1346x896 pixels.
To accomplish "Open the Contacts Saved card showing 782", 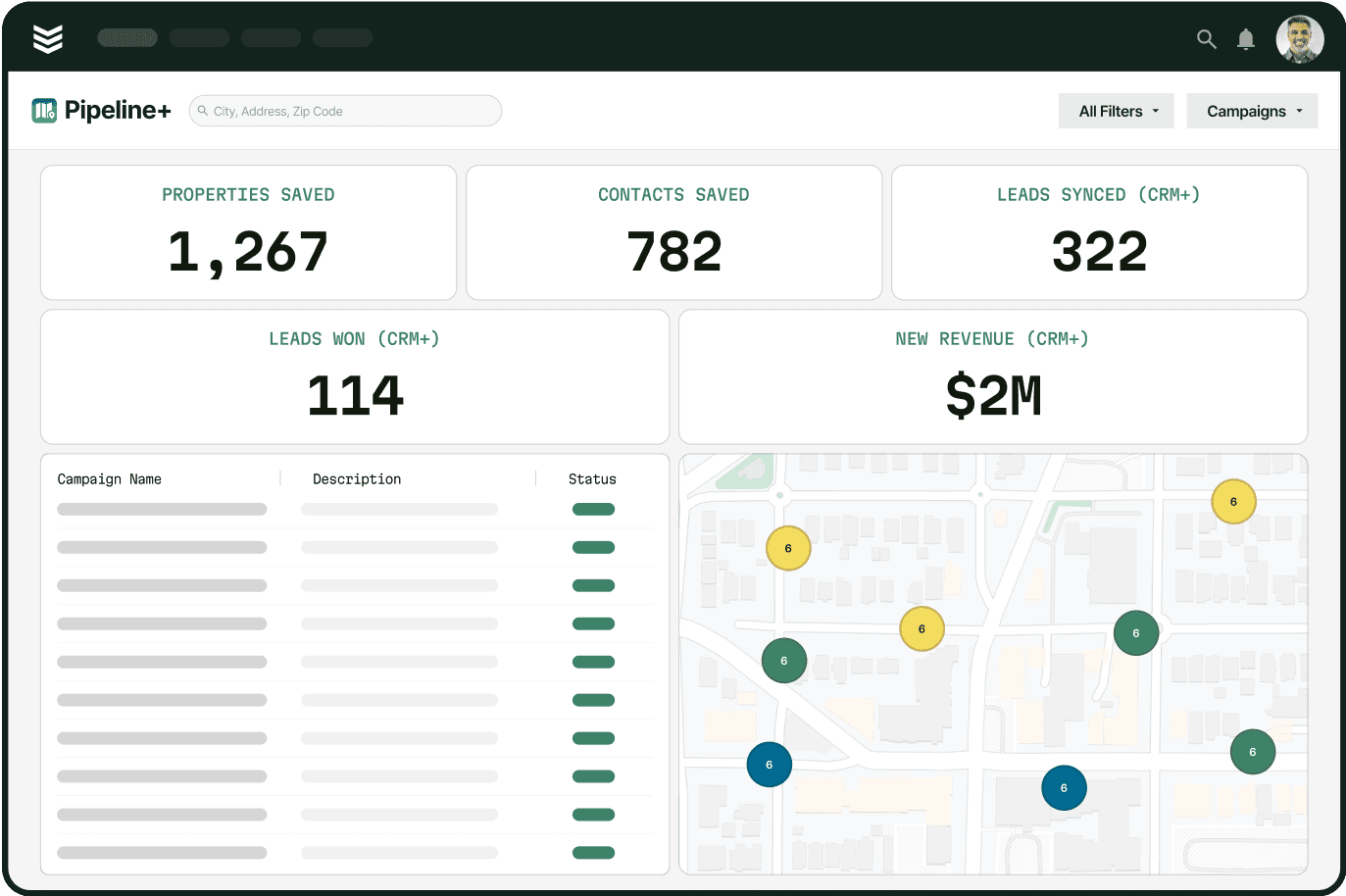I will pos(673,232).
